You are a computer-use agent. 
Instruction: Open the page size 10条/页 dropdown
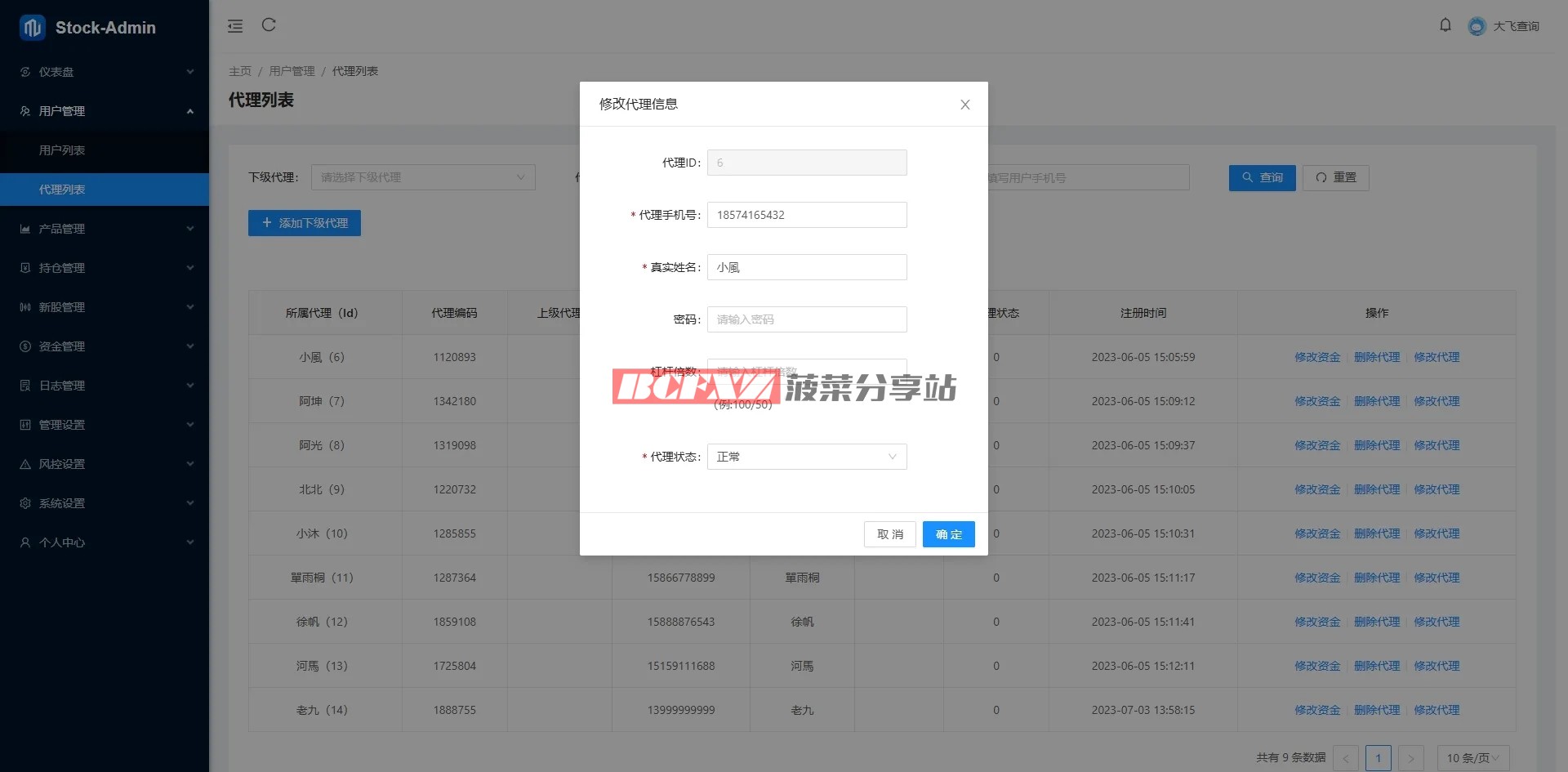point(1472,758)
